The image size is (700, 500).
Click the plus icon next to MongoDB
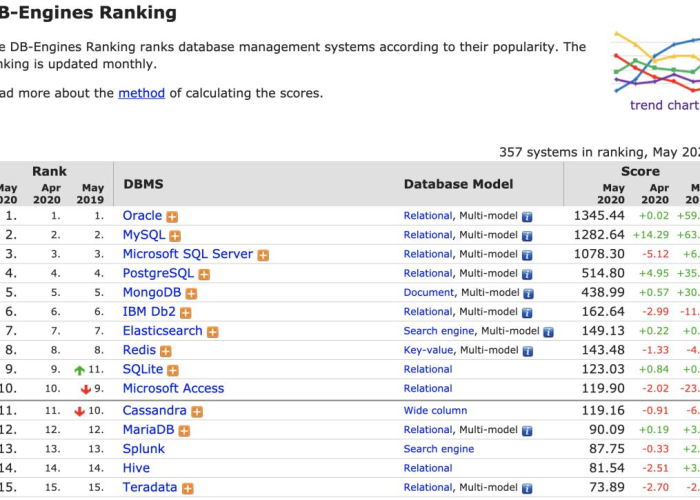(191, 294)
